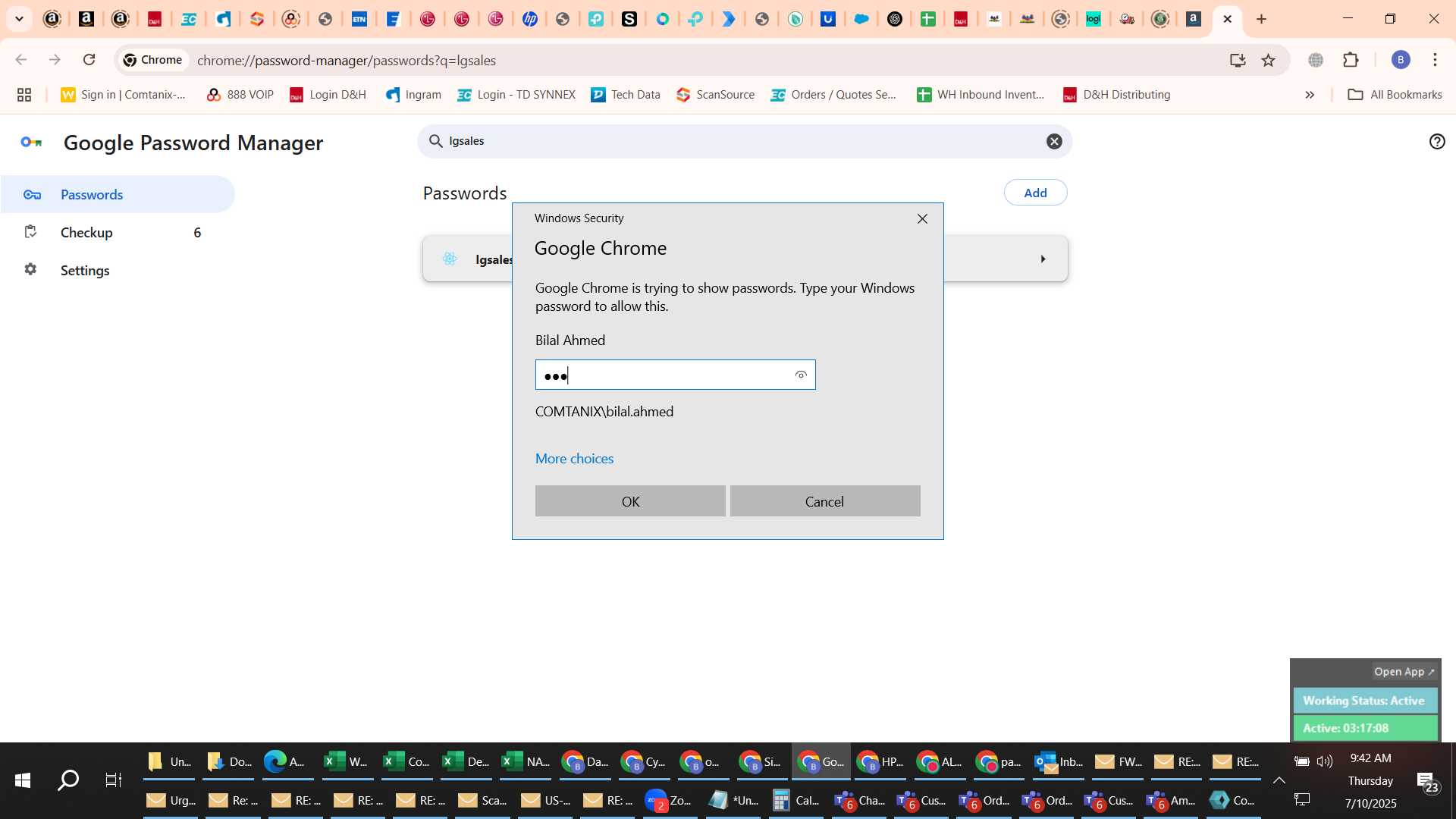Close the active Password Manager tab
1456x819 pixels.
pyautogui.click(x=1228, y=19)
